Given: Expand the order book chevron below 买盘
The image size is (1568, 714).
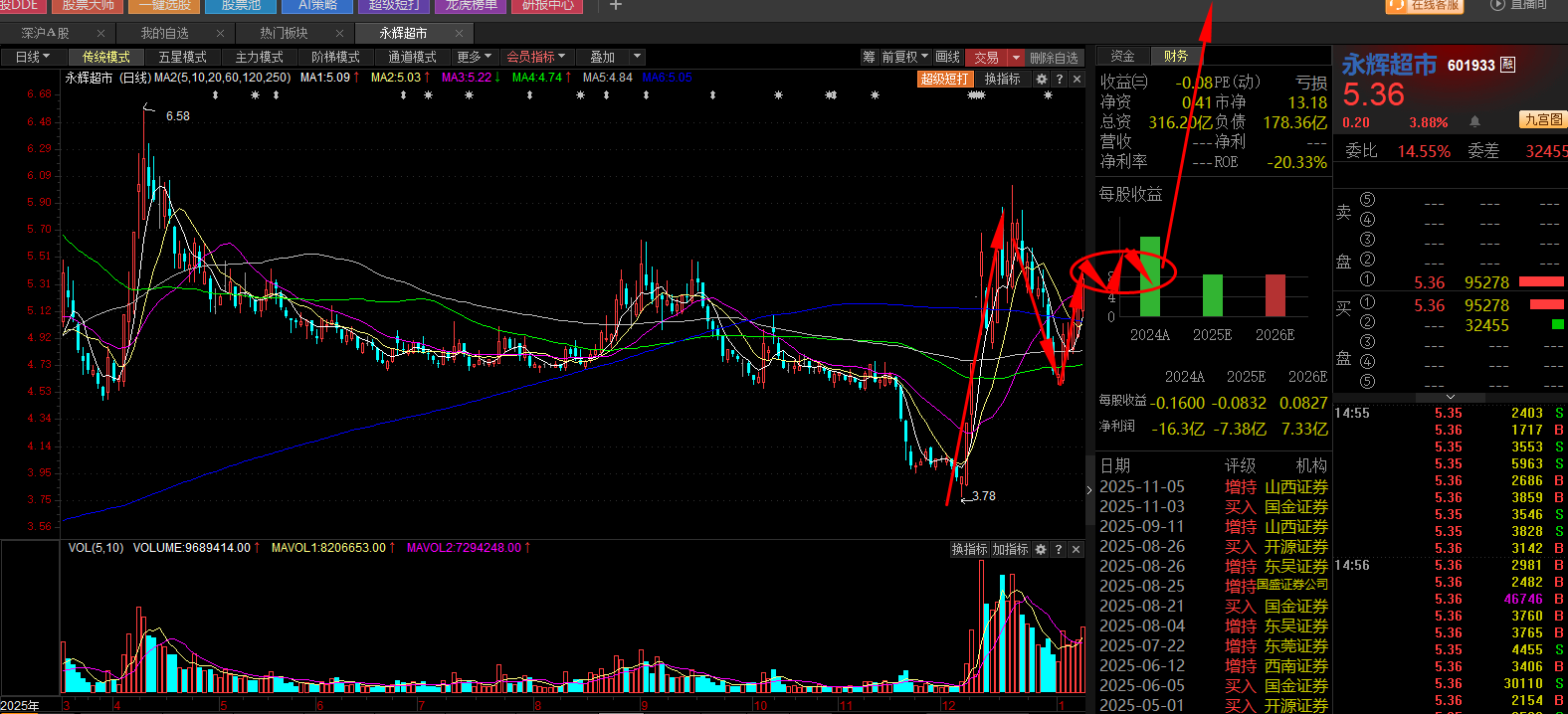Looking at the screenshot, I should pyautogui.click(x=1450, y=397).
